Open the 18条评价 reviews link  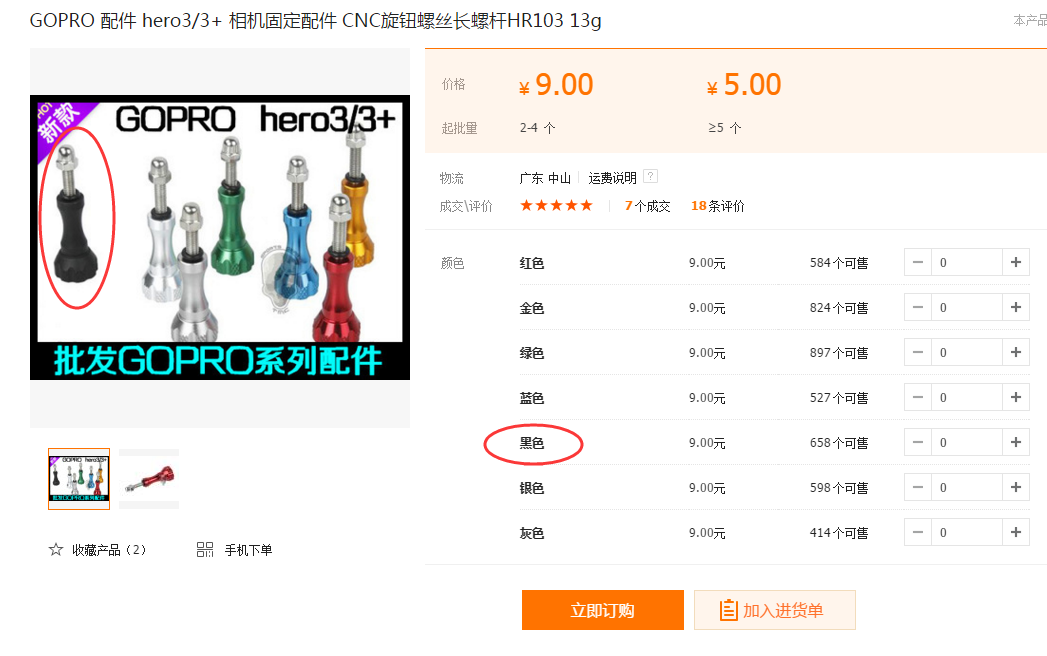click(x=718, y=206)
